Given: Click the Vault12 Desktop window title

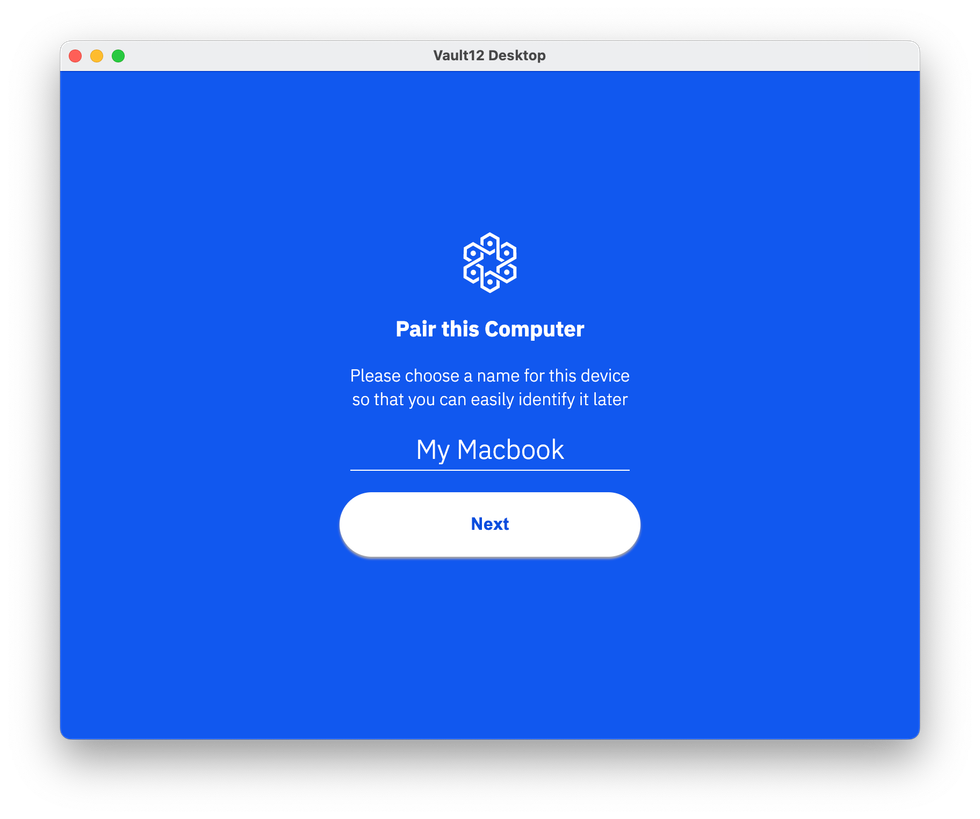Looking at the screenshot, I should pyautogui.click(x=489, y=56).
